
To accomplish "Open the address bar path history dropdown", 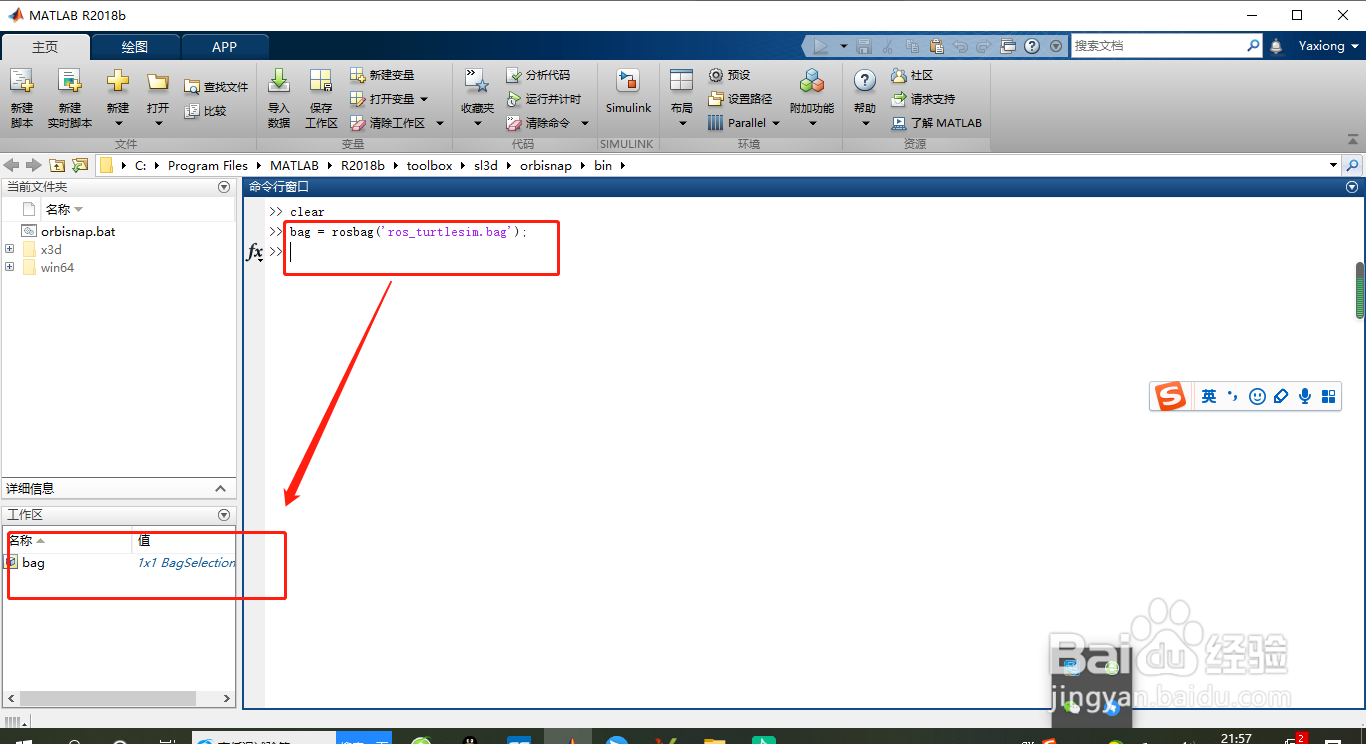I will point(1333,165).
